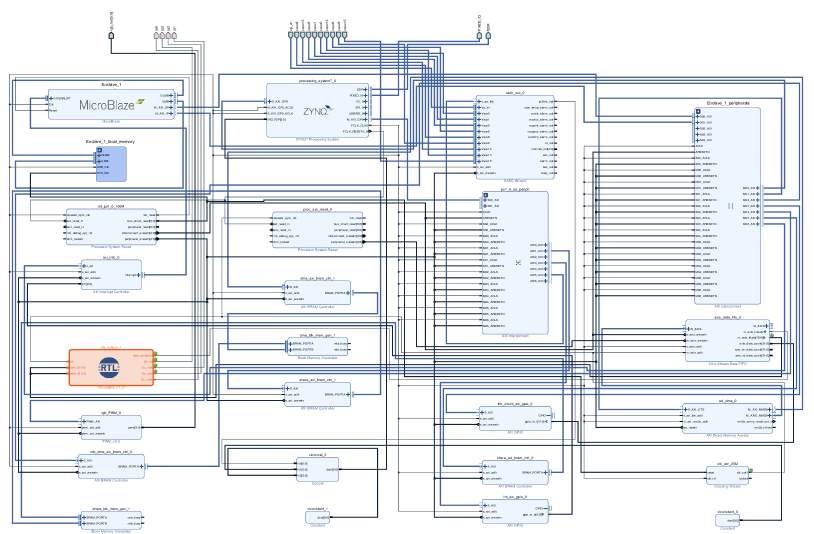Expand the DDR interface pin on ZYNQ
The width and height of the screenshot is (814, 534).
[x=365, y=89]
